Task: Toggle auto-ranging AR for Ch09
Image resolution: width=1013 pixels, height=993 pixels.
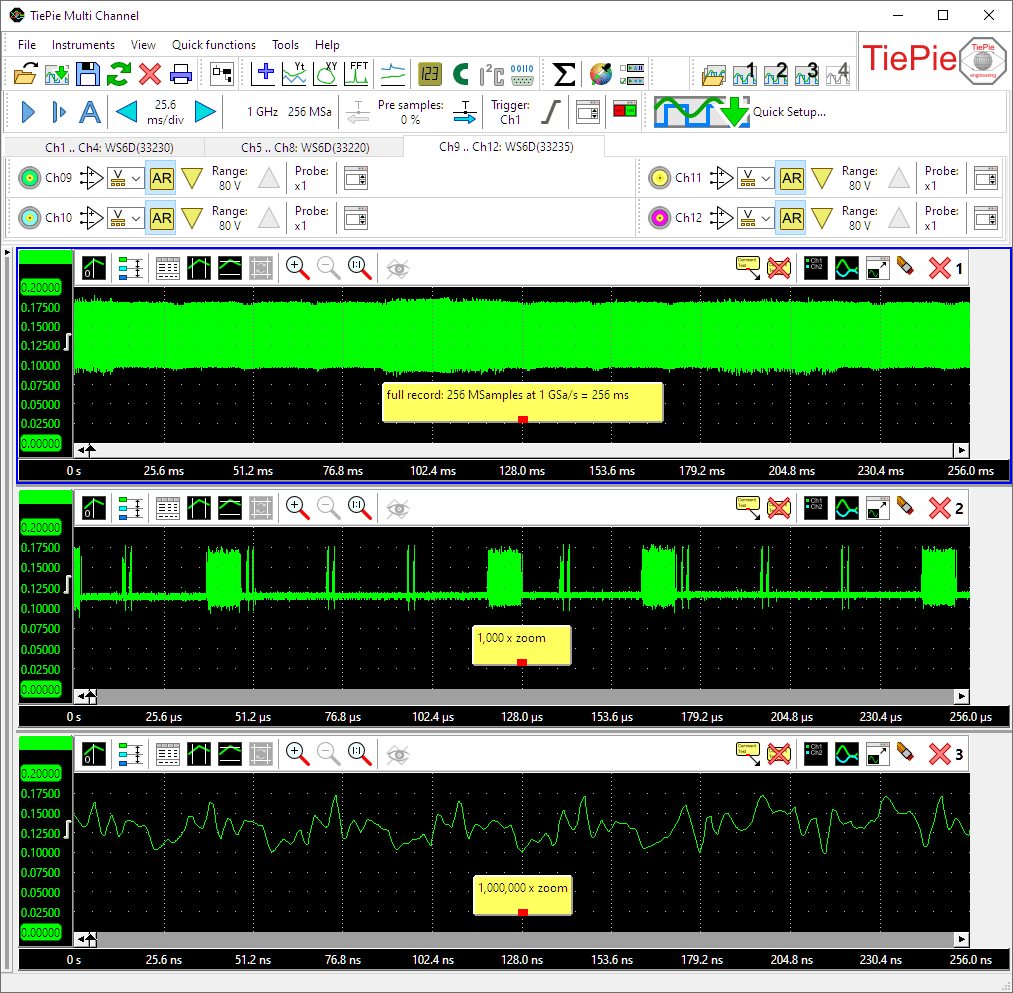Action: [x=161, y=179]
